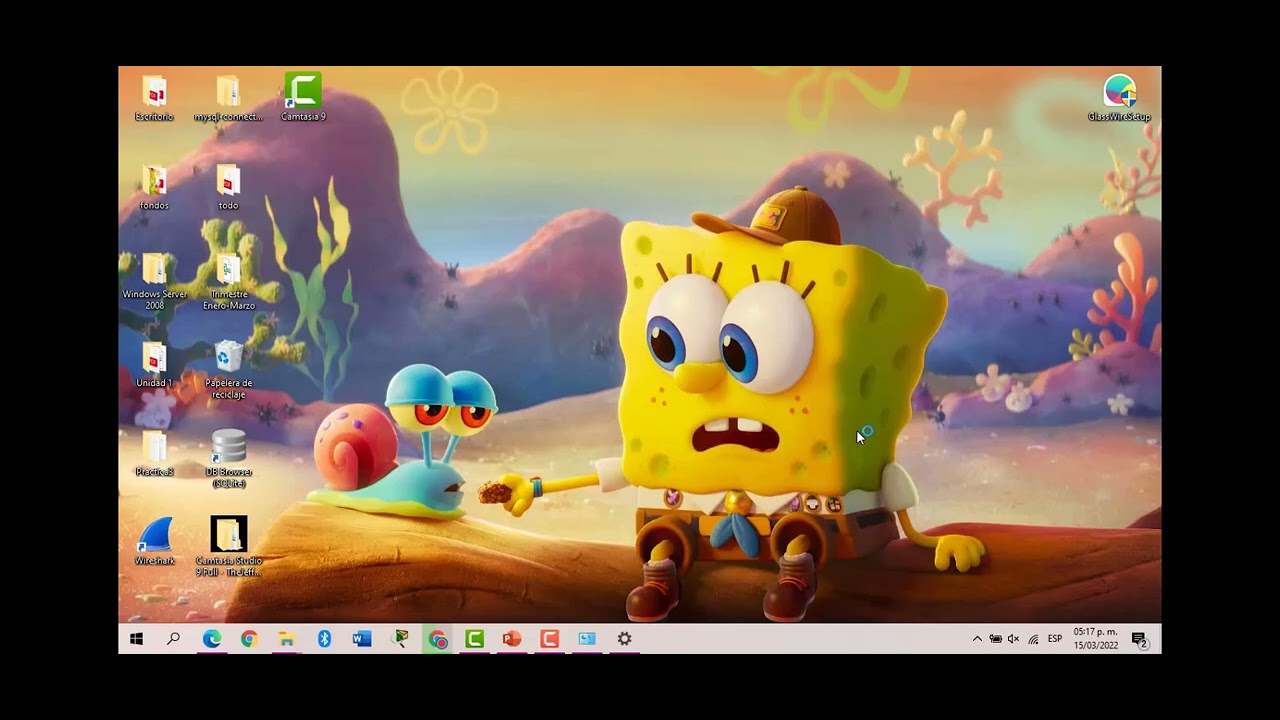The width and height of the screenshot is (1280, 720).
Task: Open Microsoft Word from taskbar
Action: click(362, 639)
